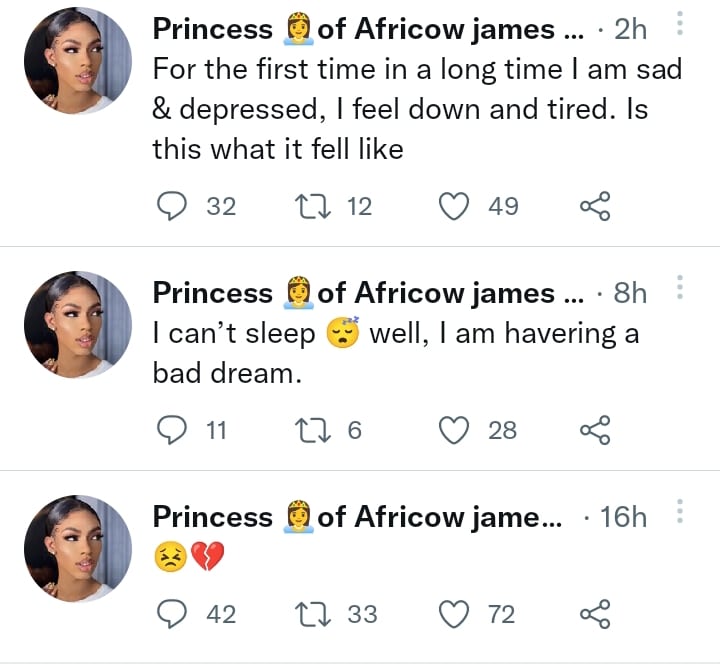720x664 pixels.
Task: Reply to the bad dream tweet
Action: 174,430
